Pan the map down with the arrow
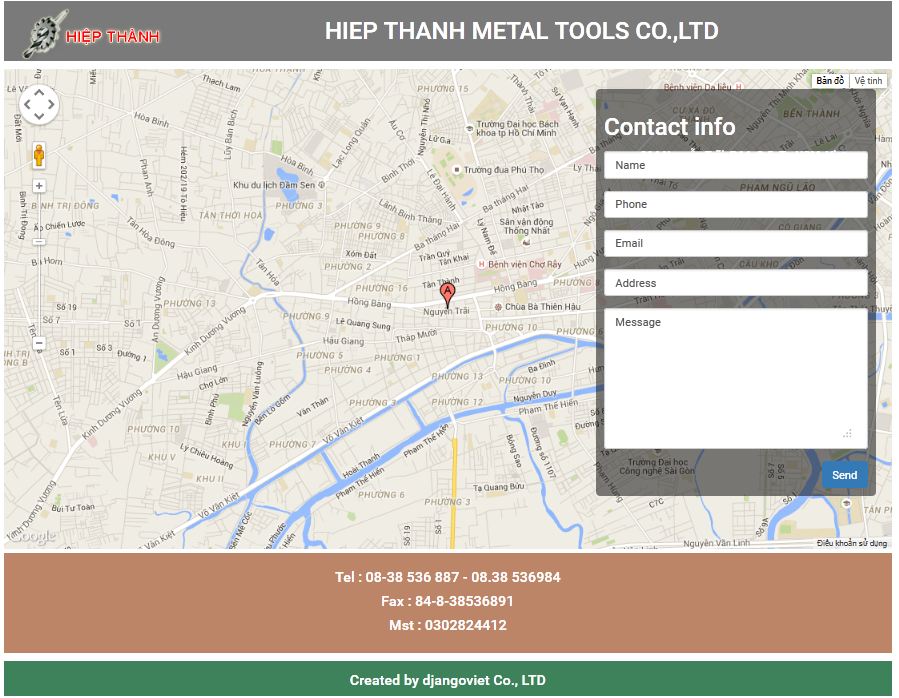899x698 pixels. 39,116
